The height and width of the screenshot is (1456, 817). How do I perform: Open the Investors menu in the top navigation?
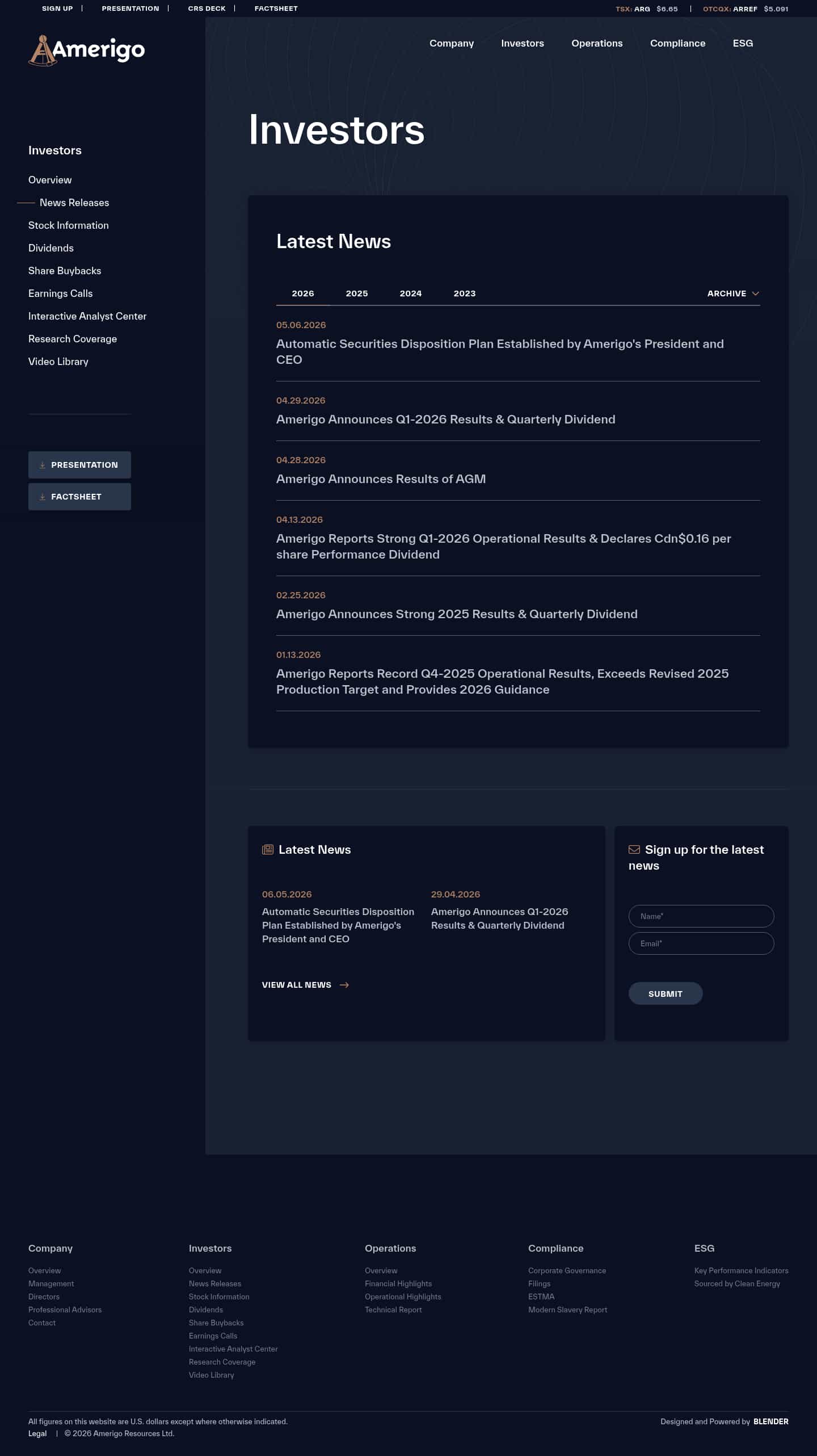(x=523, y=43)
